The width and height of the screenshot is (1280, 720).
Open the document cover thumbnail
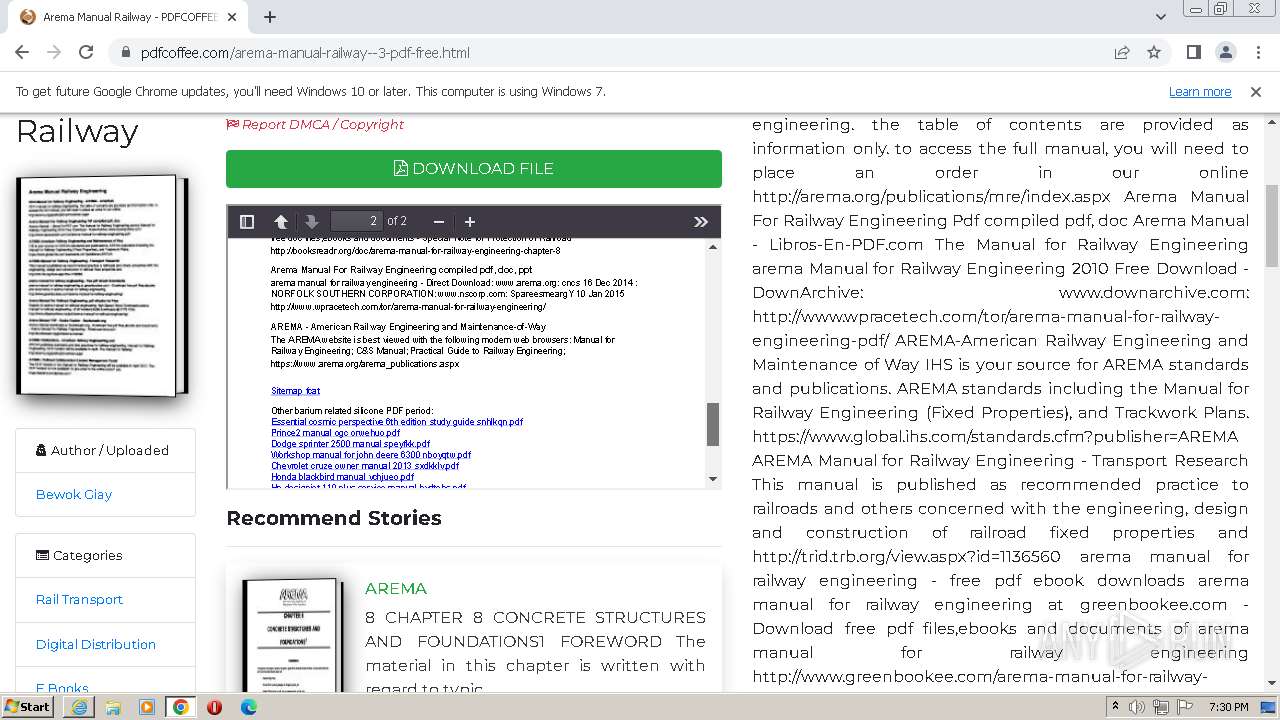(102, 286)
